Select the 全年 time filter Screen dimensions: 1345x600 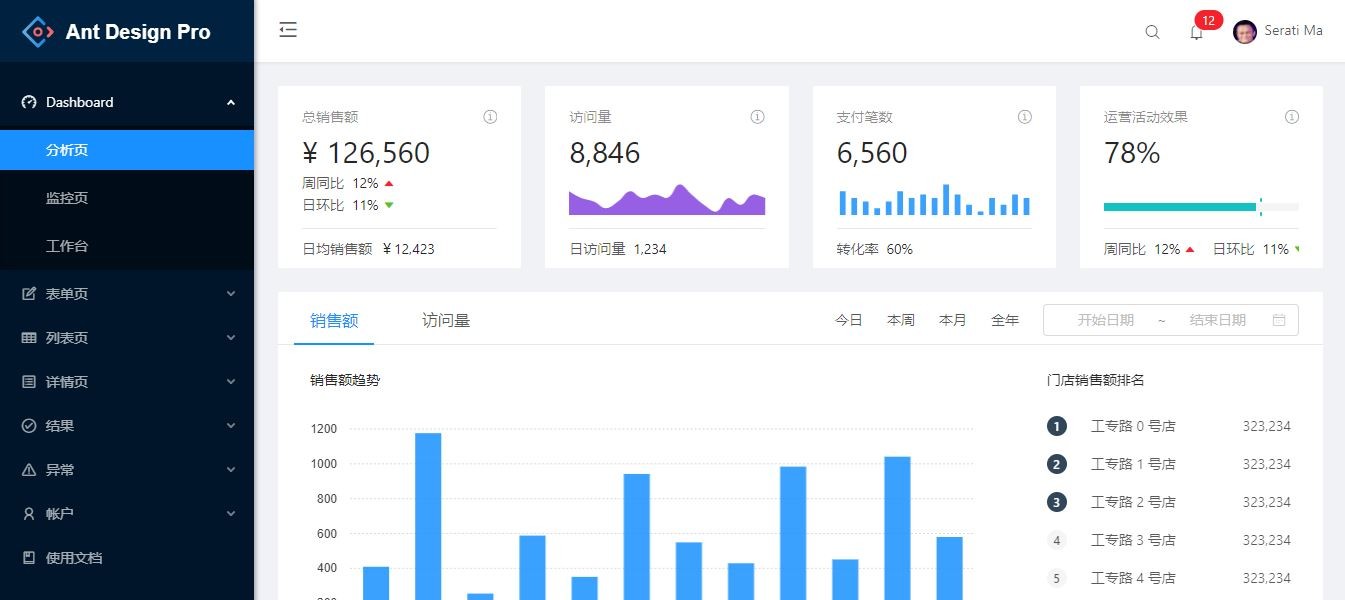point(1006,319)
